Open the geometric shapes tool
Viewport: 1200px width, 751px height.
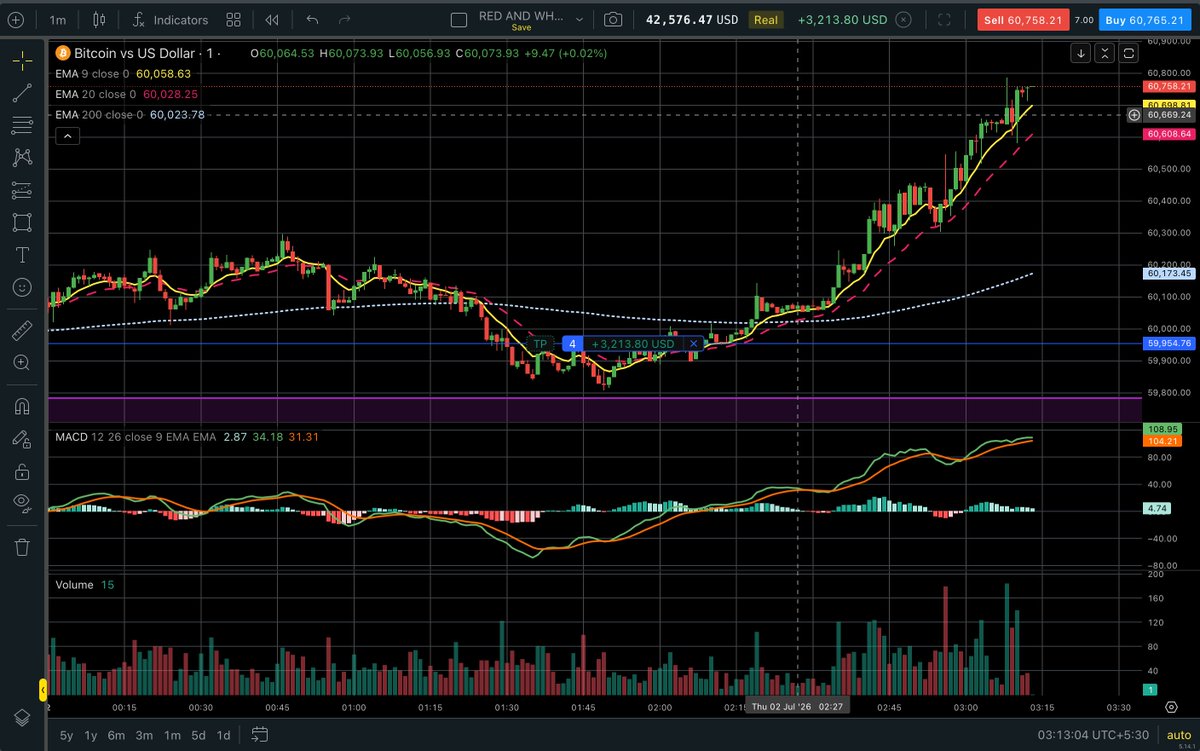pyautogui.click(x=21, y=222)
